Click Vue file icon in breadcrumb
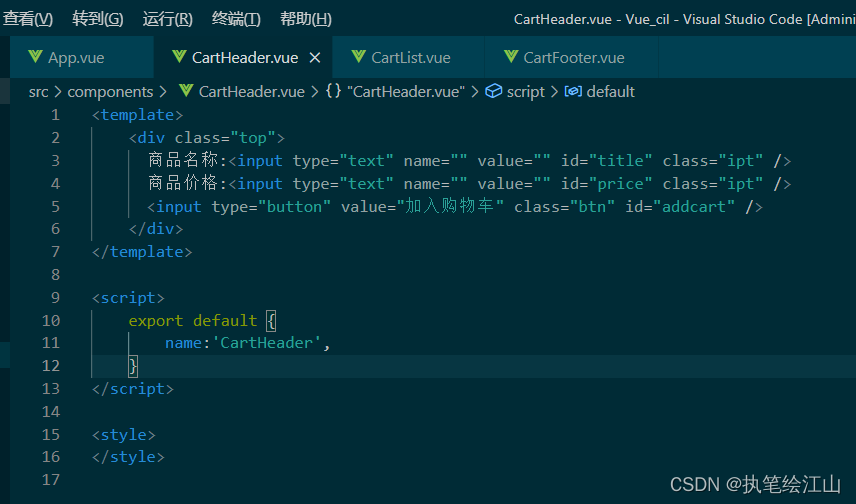The height and width of the screenshot is (504, 856). (x=186, y=91)
